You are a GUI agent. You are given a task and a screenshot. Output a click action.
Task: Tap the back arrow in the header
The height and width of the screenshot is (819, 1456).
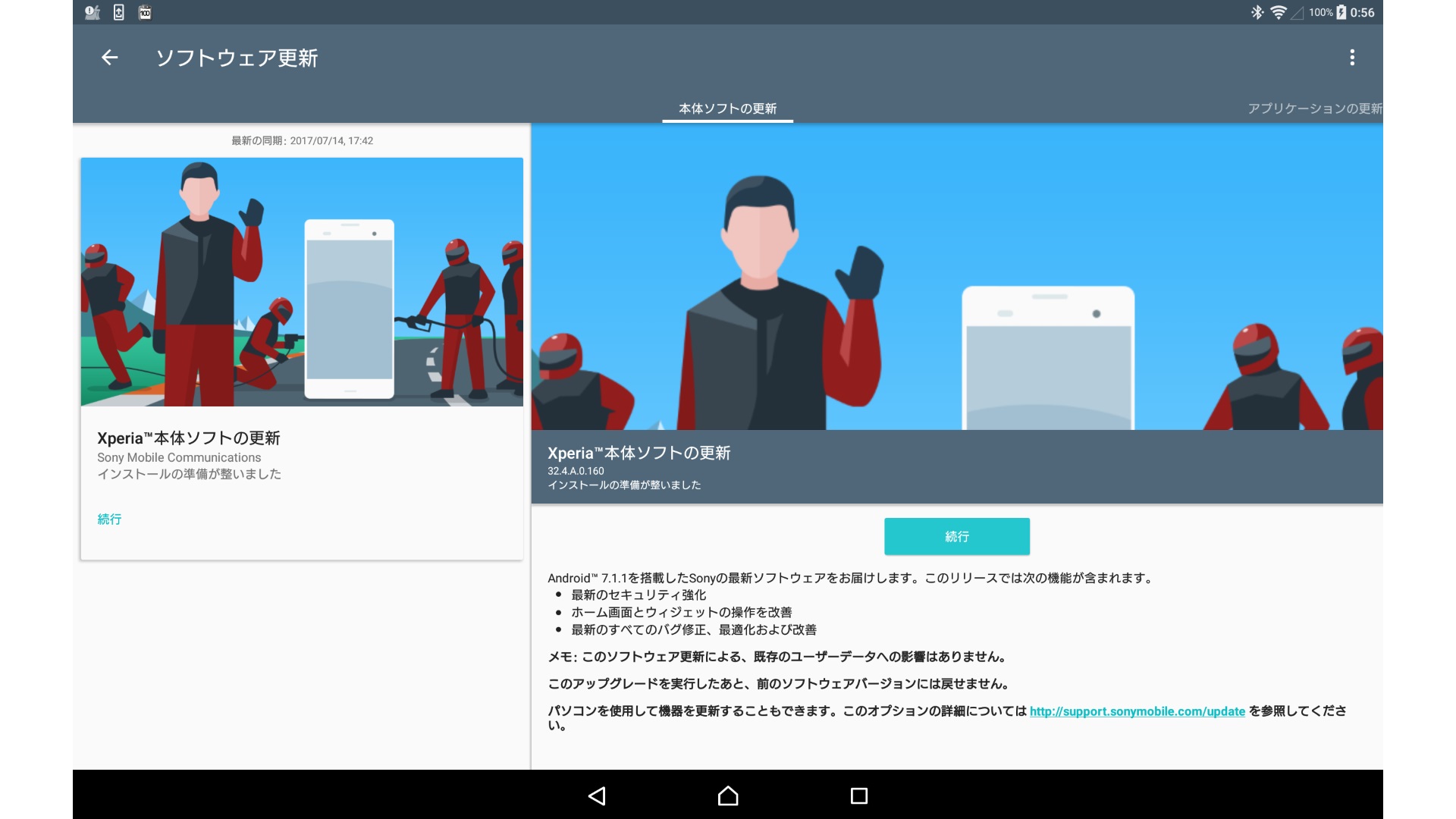click(110, 58)
